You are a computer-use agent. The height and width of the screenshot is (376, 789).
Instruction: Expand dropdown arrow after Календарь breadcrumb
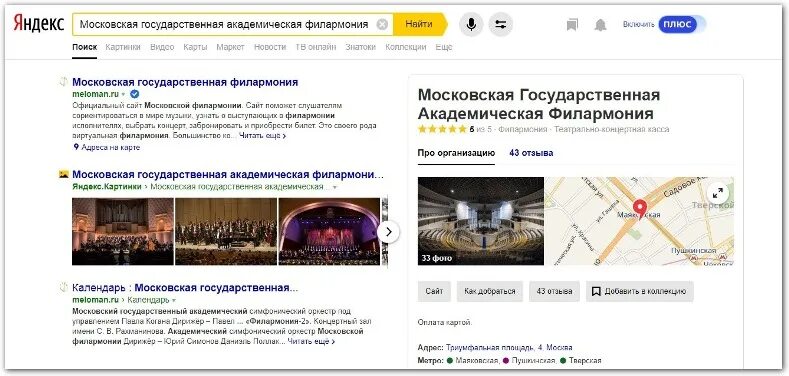click(x=174, y=300)
